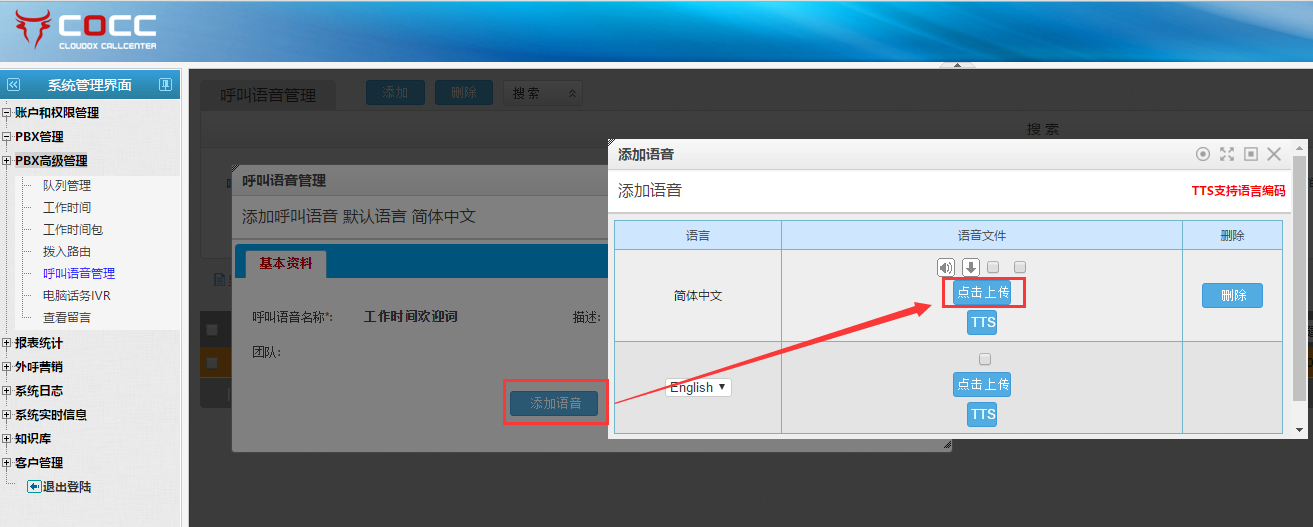Screen dimensions: 1313x527
Task: Collapse the left sidebar with double-arrow icon
Action: (x=13, y=85)
